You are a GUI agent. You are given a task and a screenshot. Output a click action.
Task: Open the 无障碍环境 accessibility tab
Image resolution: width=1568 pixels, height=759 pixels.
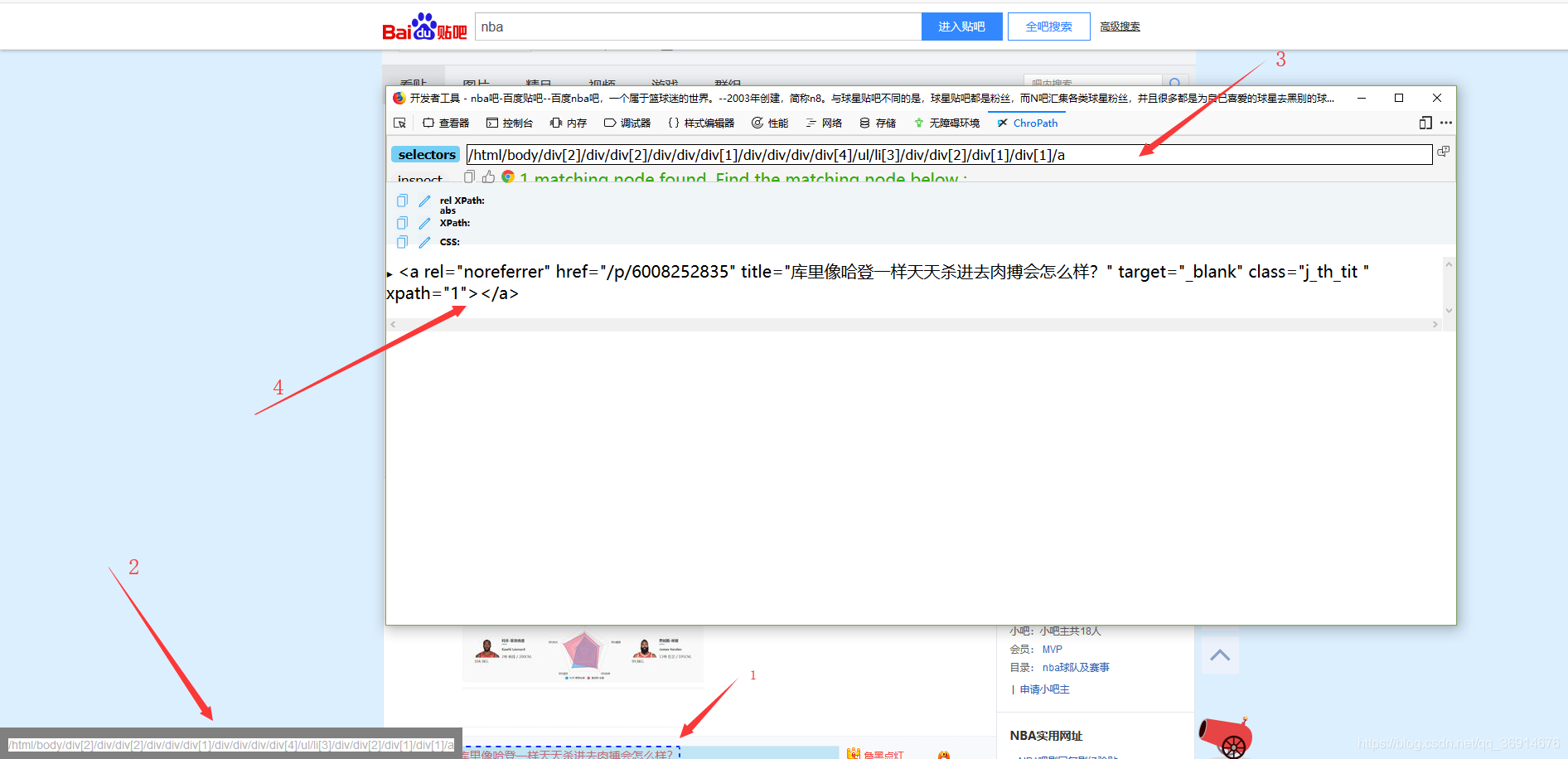point(946,123)
